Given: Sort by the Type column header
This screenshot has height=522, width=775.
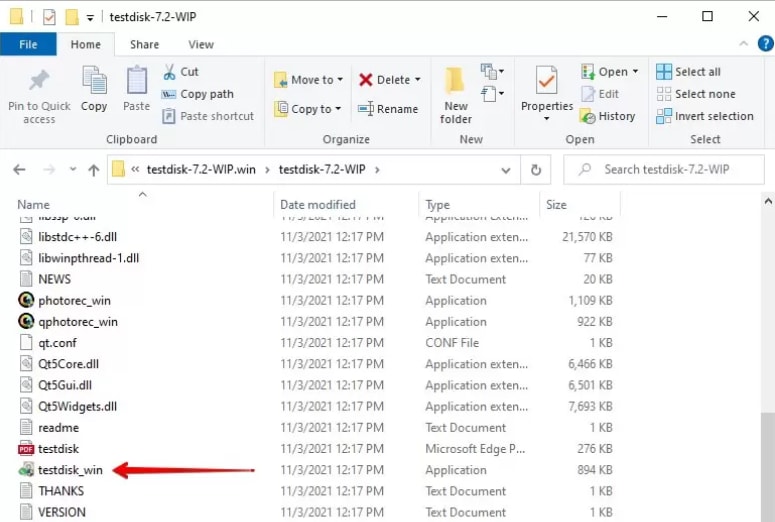Looking at the screenshot, I should (x=437, y=205).
